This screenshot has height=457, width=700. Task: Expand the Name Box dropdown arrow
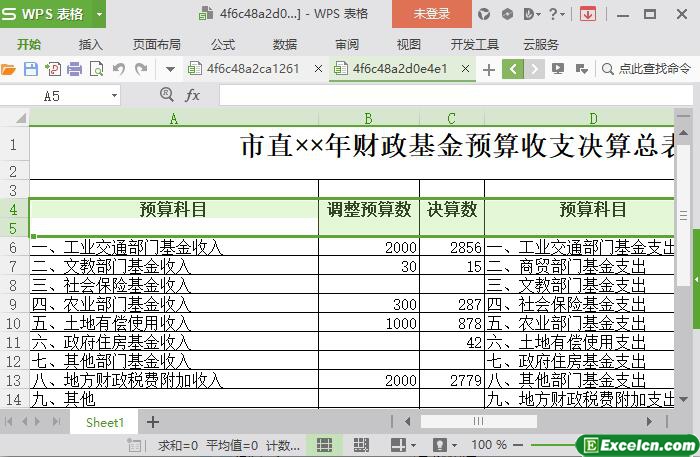114,95
